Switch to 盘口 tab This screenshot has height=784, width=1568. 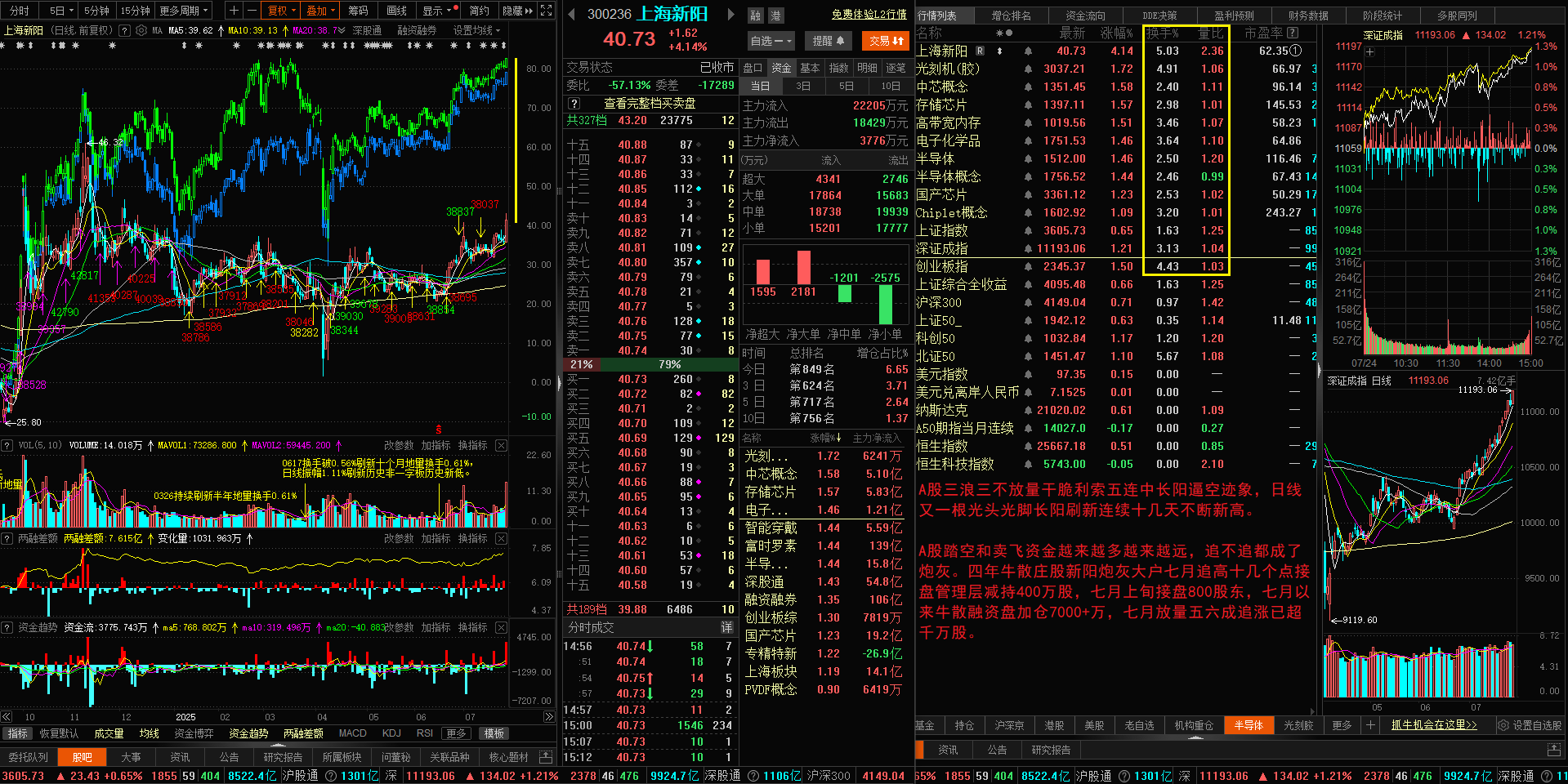[x=753, y=68]
